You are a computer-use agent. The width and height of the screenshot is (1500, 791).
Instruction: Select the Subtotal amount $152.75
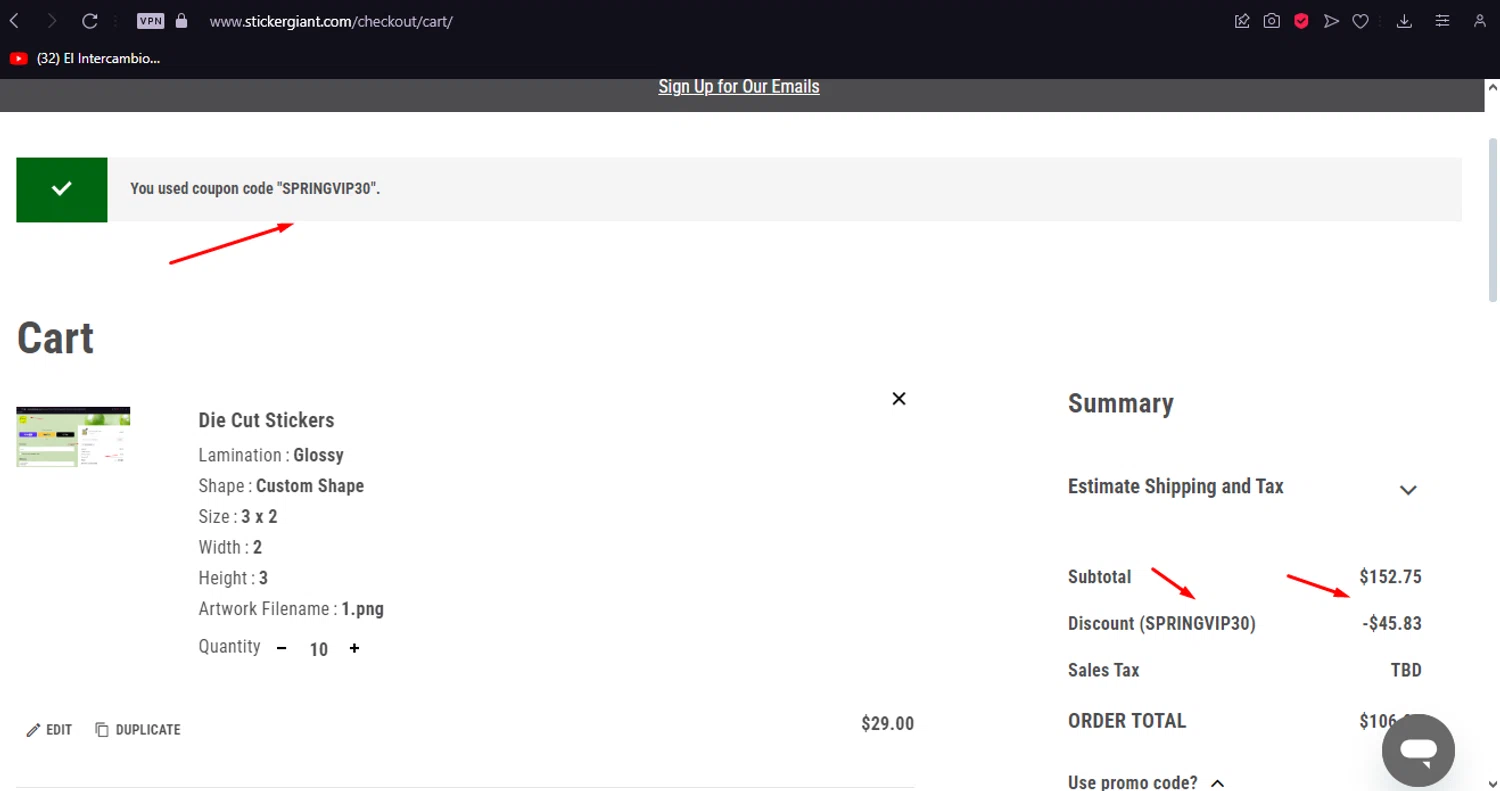coord(1390,577)
